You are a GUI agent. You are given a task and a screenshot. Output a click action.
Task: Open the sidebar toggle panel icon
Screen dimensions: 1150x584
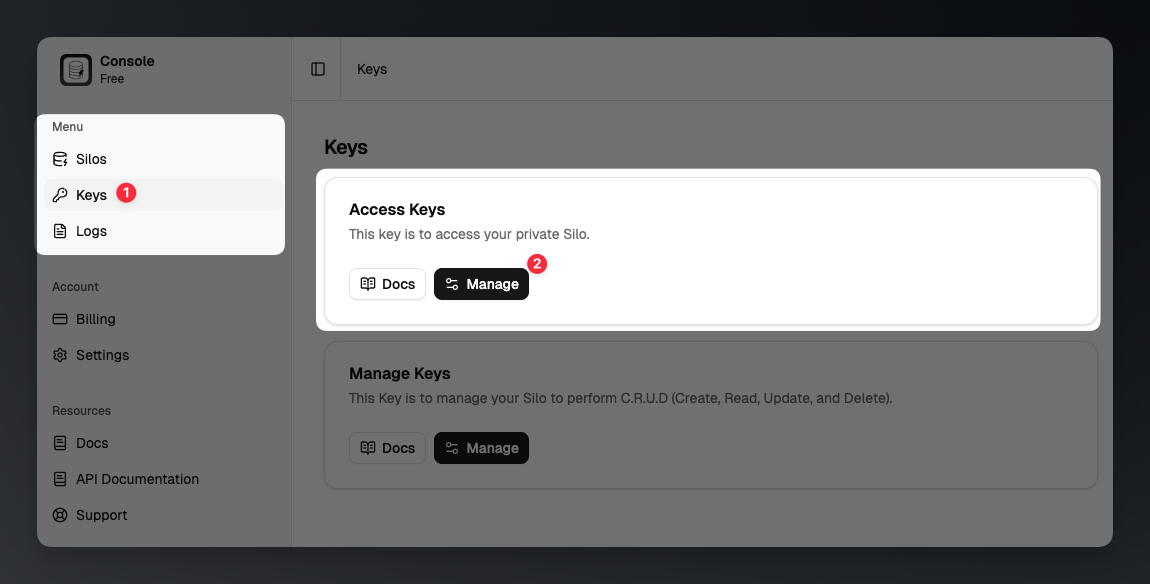pyautogui.click(x=317, y=68)
